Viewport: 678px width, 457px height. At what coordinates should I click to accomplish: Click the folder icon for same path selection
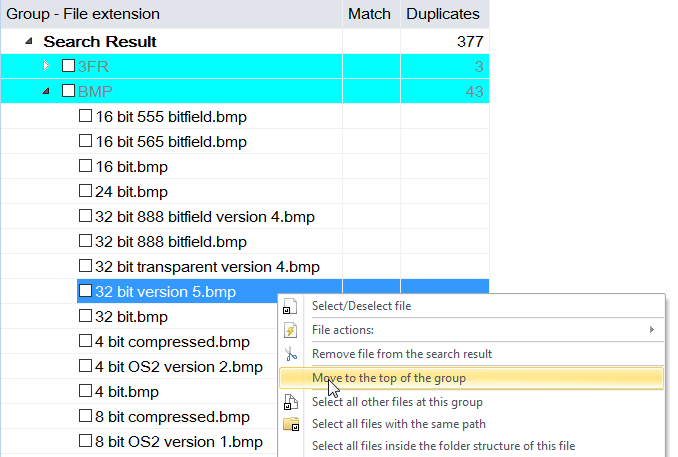coord(291,426)
